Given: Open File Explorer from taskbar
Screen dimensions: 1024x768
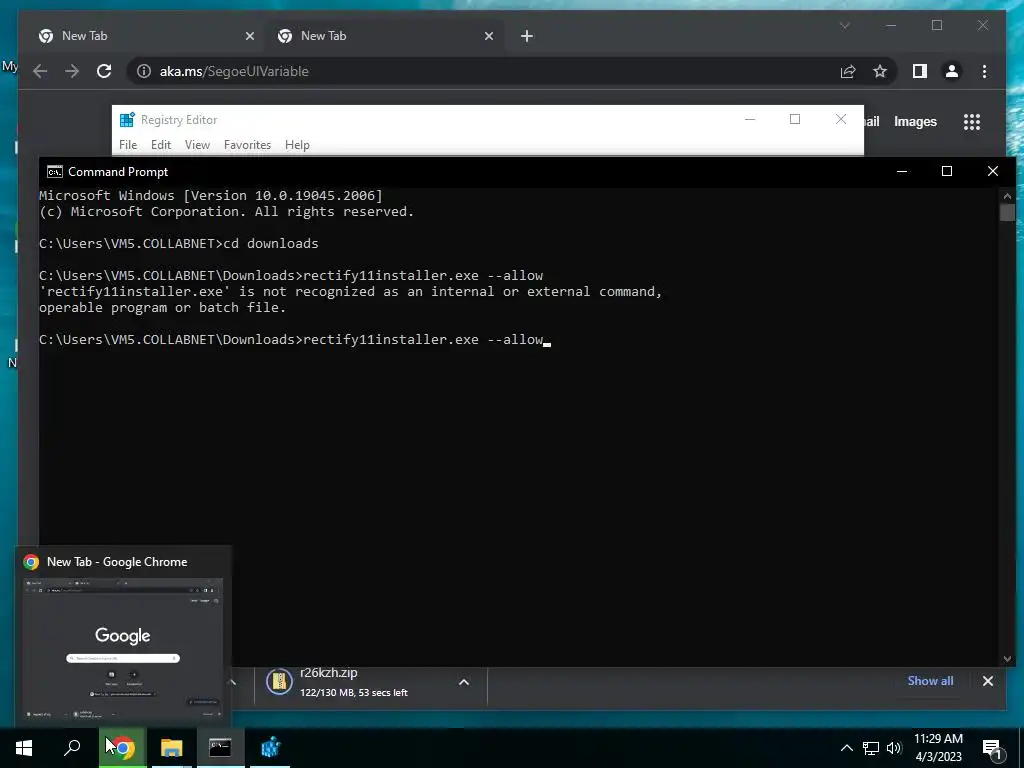Looking at the screenshot, I should click(172, 747).
